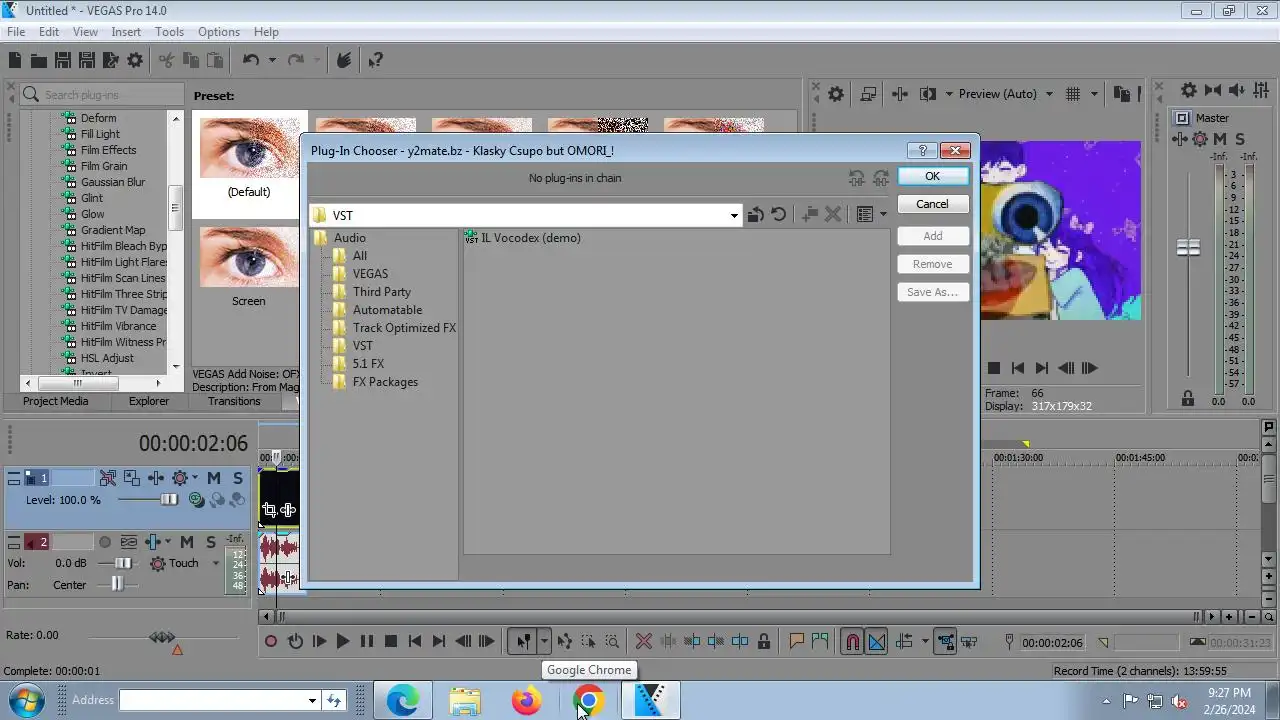The width and height of the screenshot is (1280, 720).
Task: Toggle Automatic Crossfades button
Action: [876, 642]
